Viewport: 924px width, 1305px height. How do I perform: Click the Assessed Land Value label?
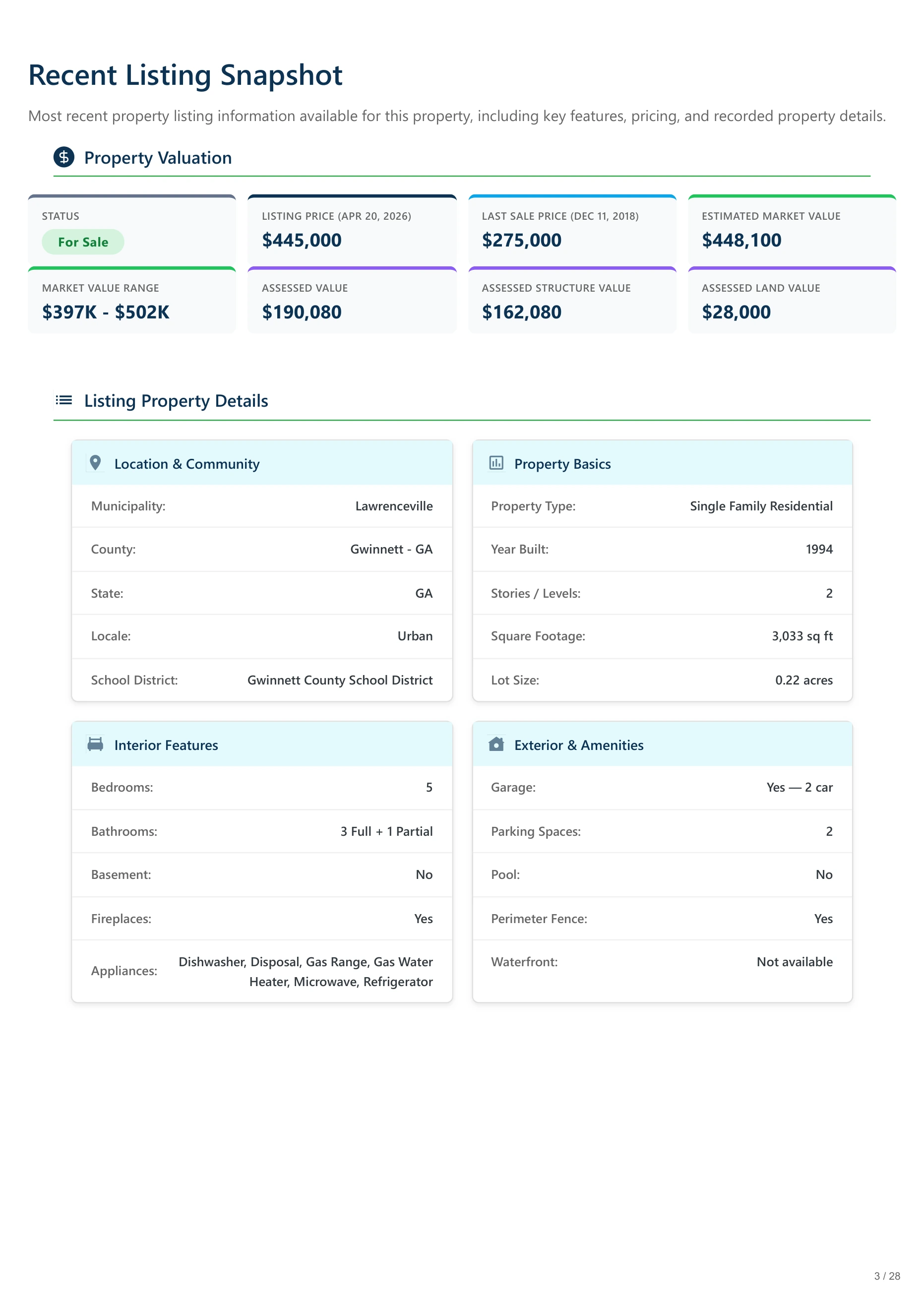tap(761, 288)
